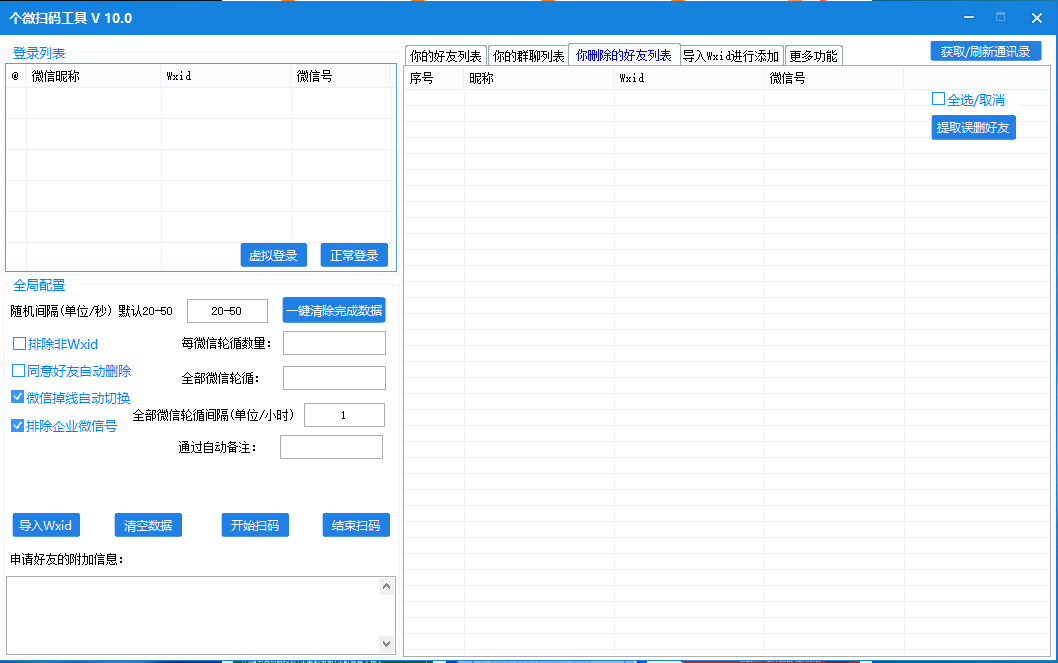The height and width of the screenshot is (663, 1058).
Task: Click 结束扫码 button
Action: click(x=356, y=525)
